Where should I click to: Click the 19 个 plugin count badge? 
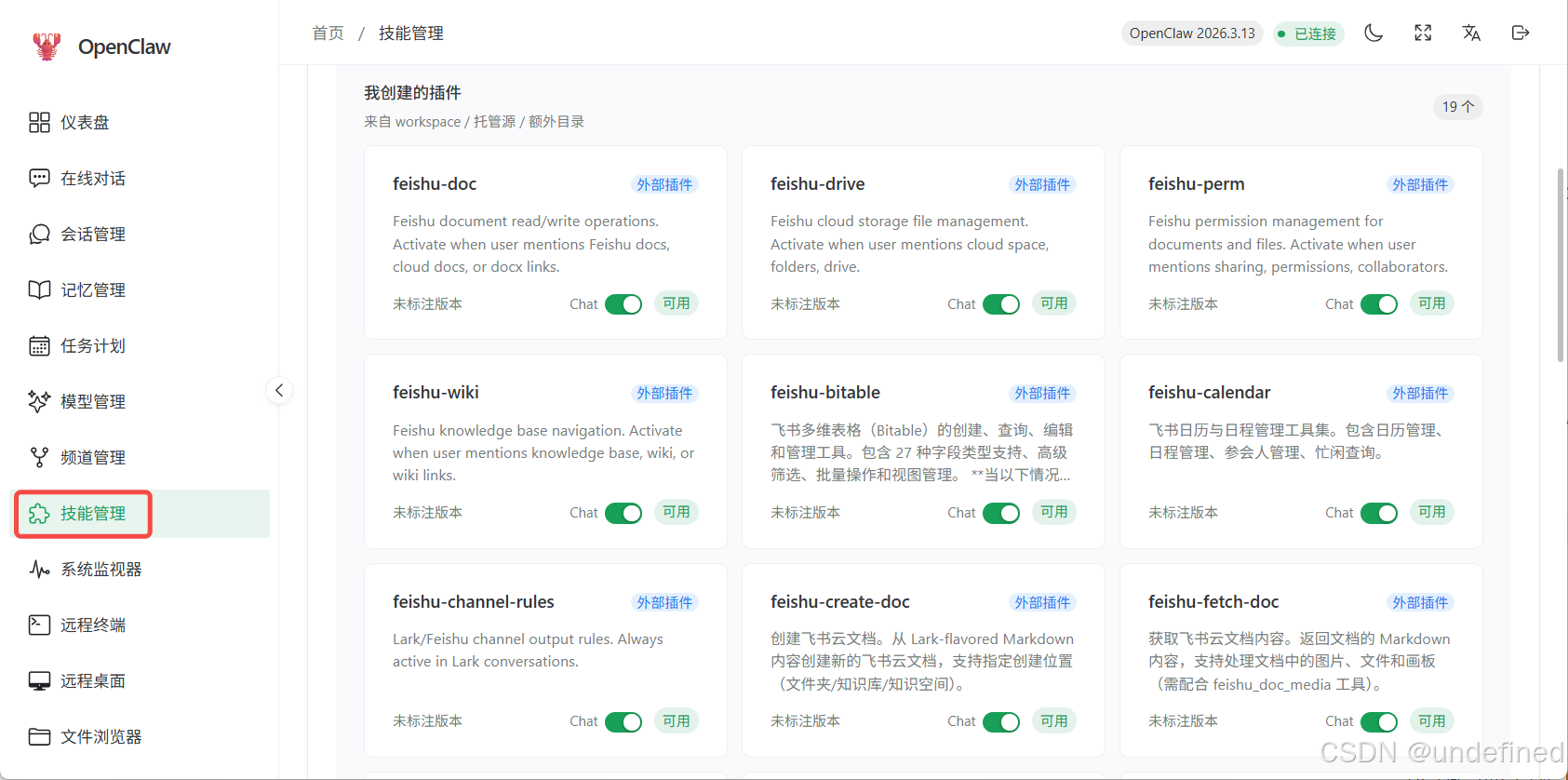[1458, 107]
